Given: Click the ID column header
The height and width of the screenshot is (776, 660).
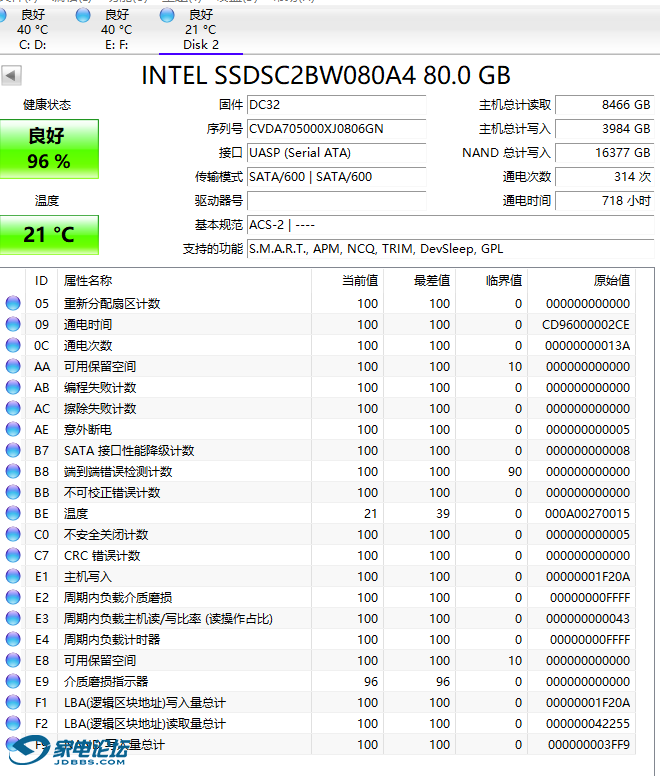Looking at the screenshot, I should coord(42,281).
